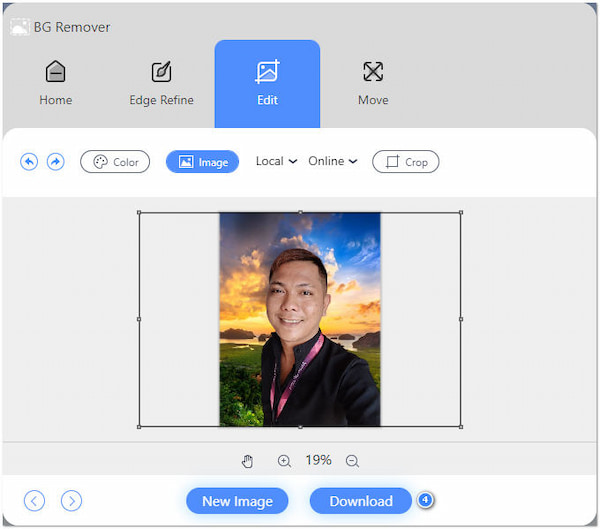The width and height of the screenshot is (600, 529).
Task: Go to next image arrow
Action: tap(71, 501)
